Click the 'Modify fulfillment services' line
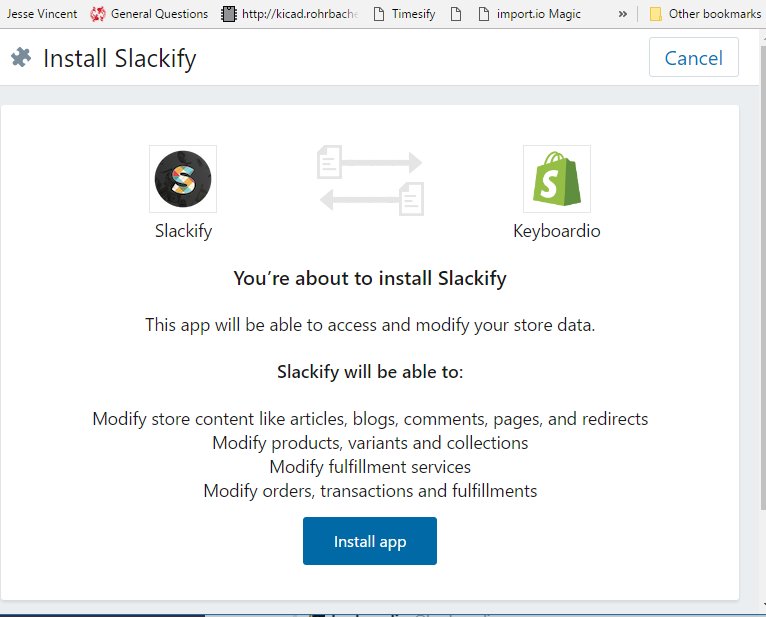Viewport: 766px width, 617px height. pyautogui.click(x=370, y=467)
